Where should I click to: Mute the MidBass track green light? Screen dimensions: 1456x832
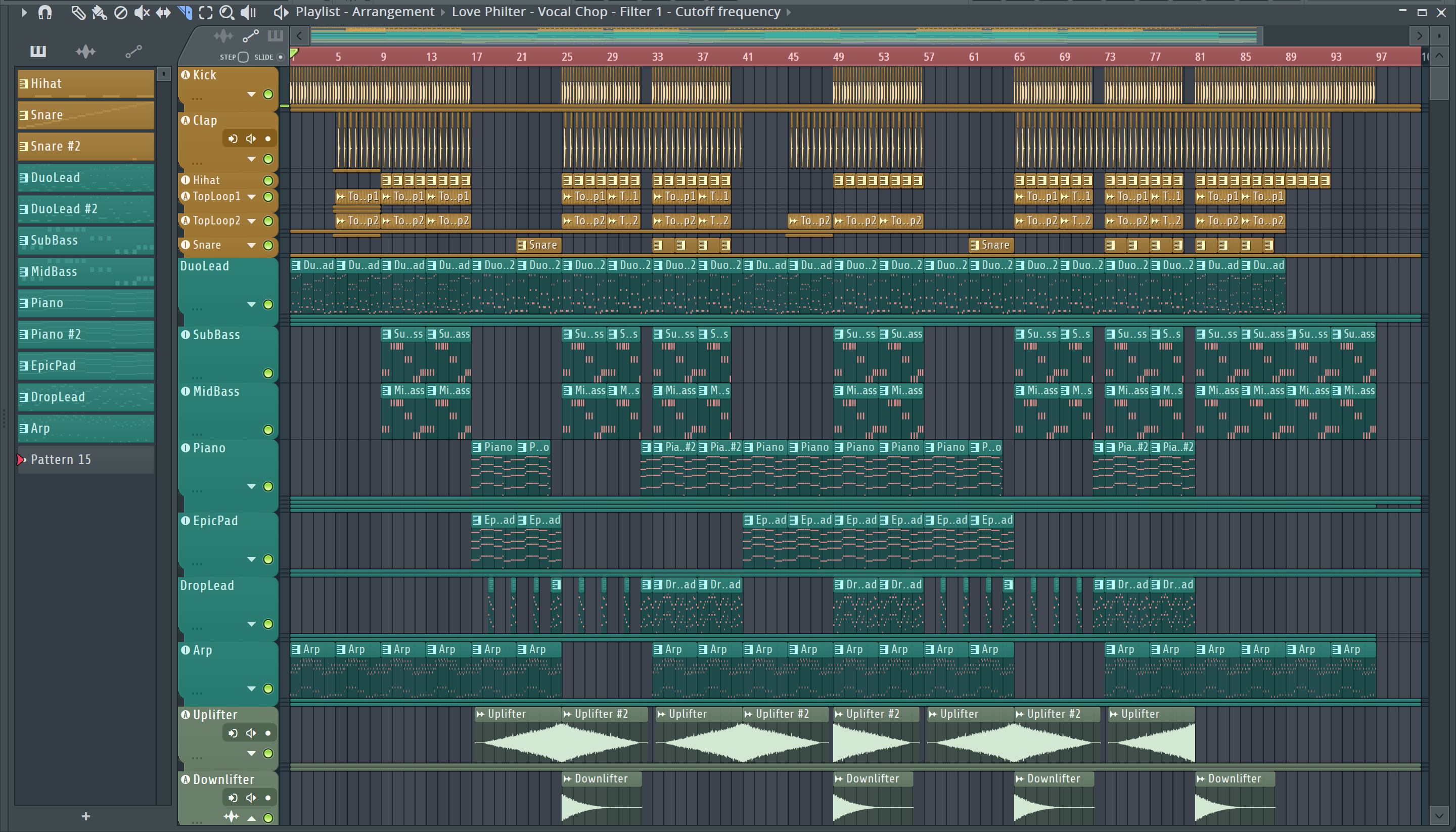coord(268,430)
